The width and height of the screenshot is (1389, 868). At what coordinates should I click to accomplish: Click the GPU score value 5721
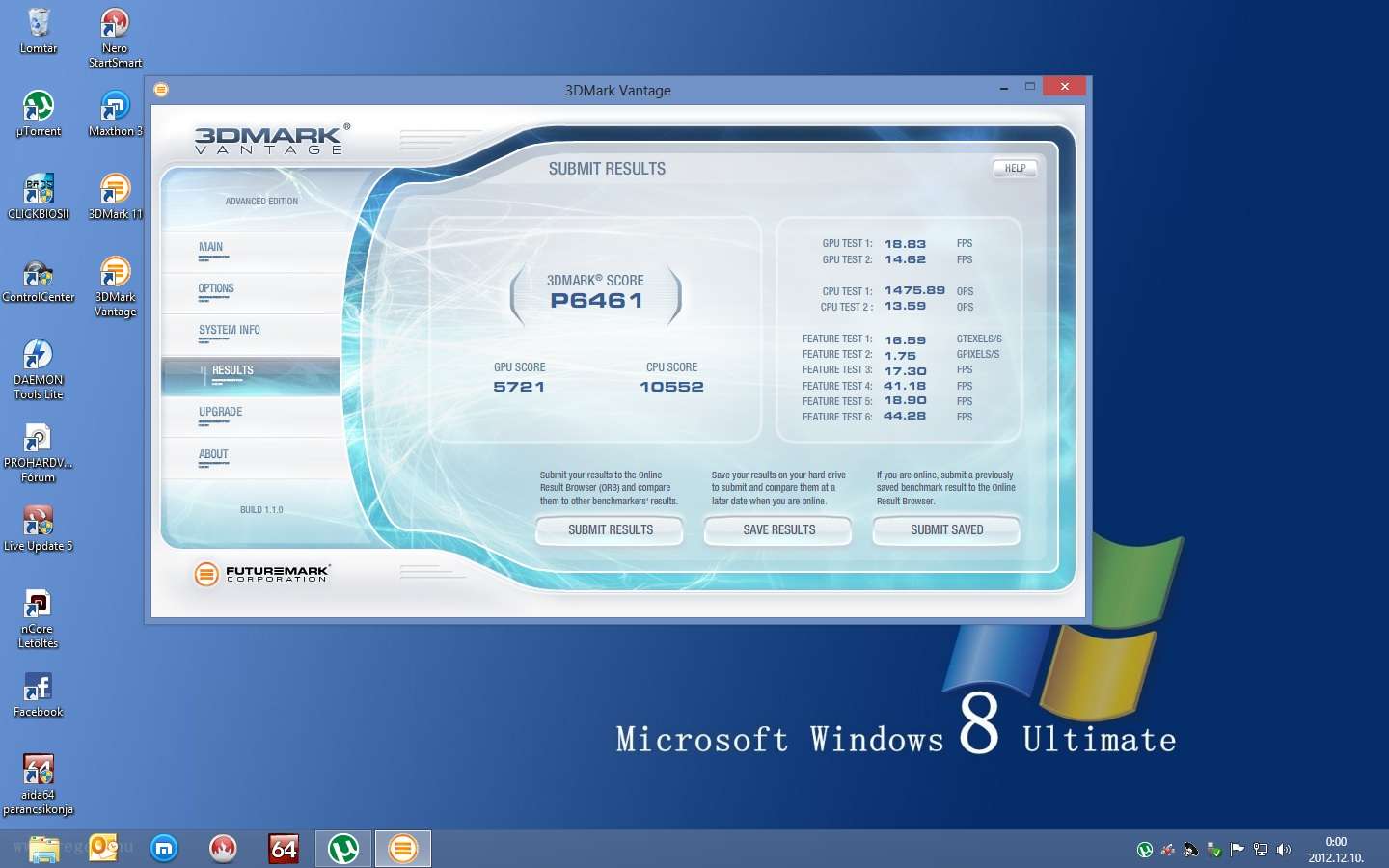point(519,387)
